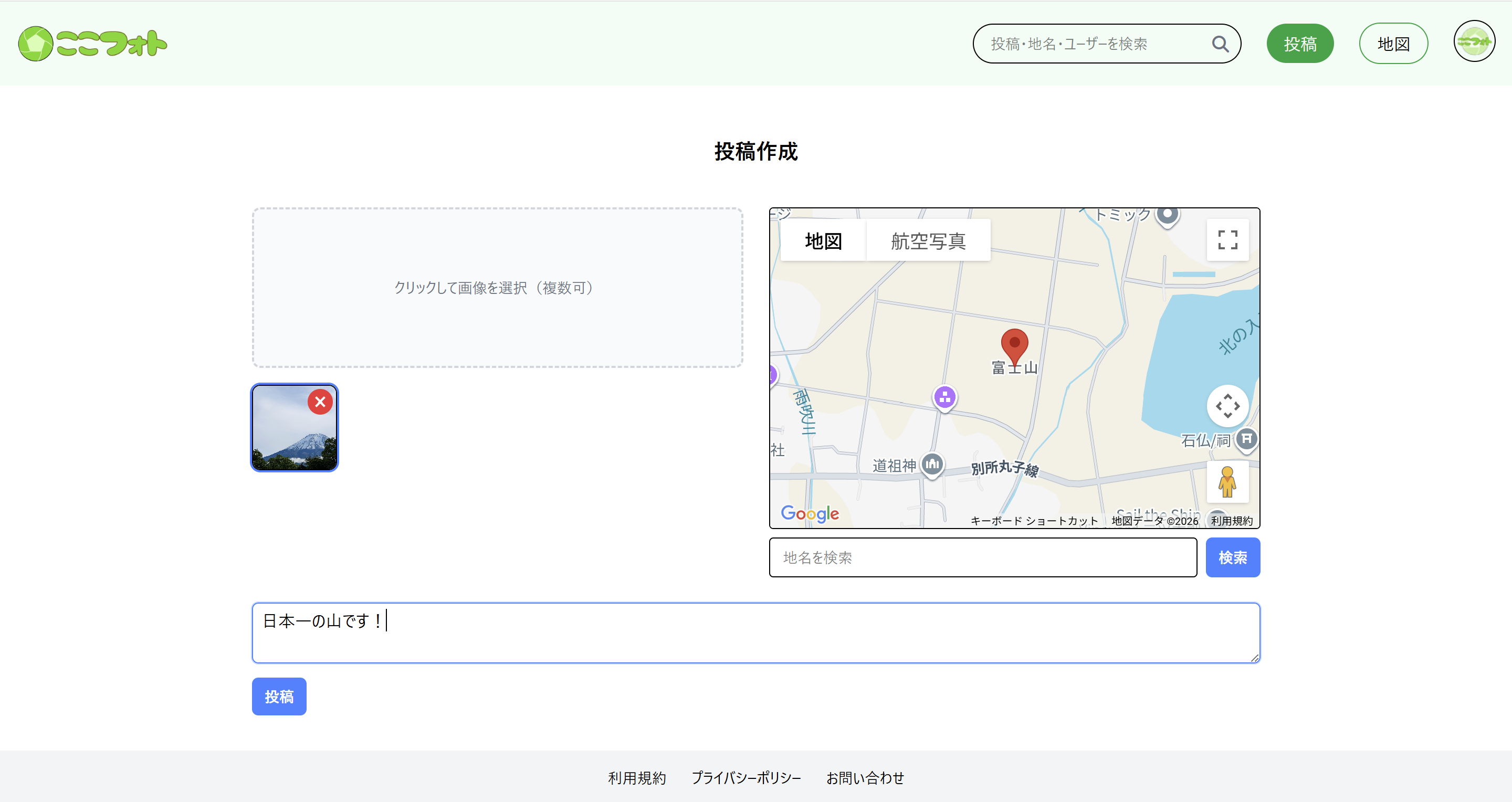
Task: Switch map to 航空写真 view
Action: pos(928,240)
